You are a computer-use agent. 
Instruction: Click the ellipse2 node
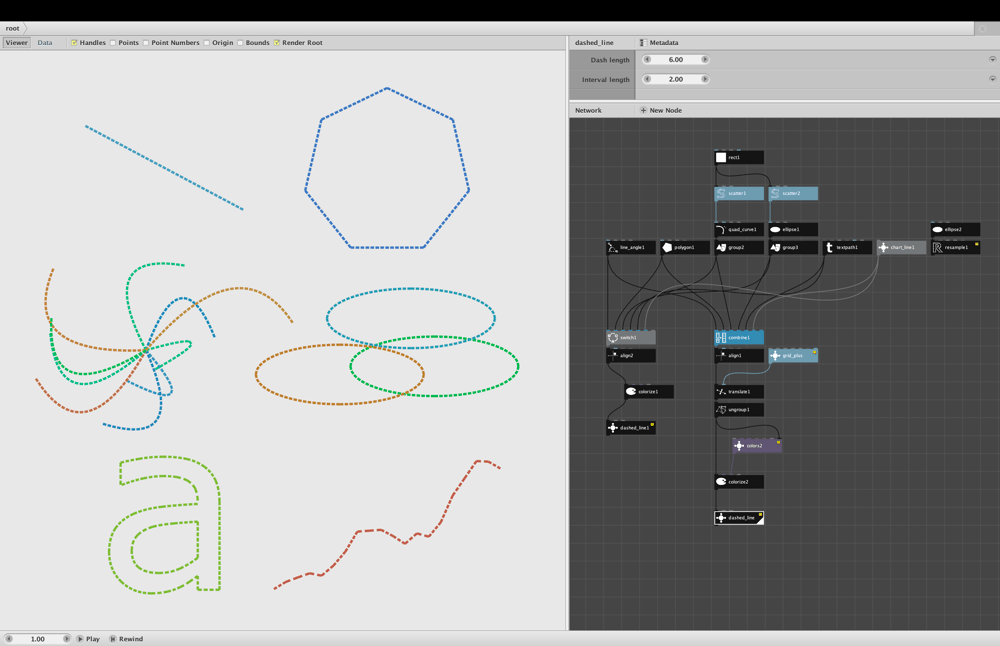(955, 230)
